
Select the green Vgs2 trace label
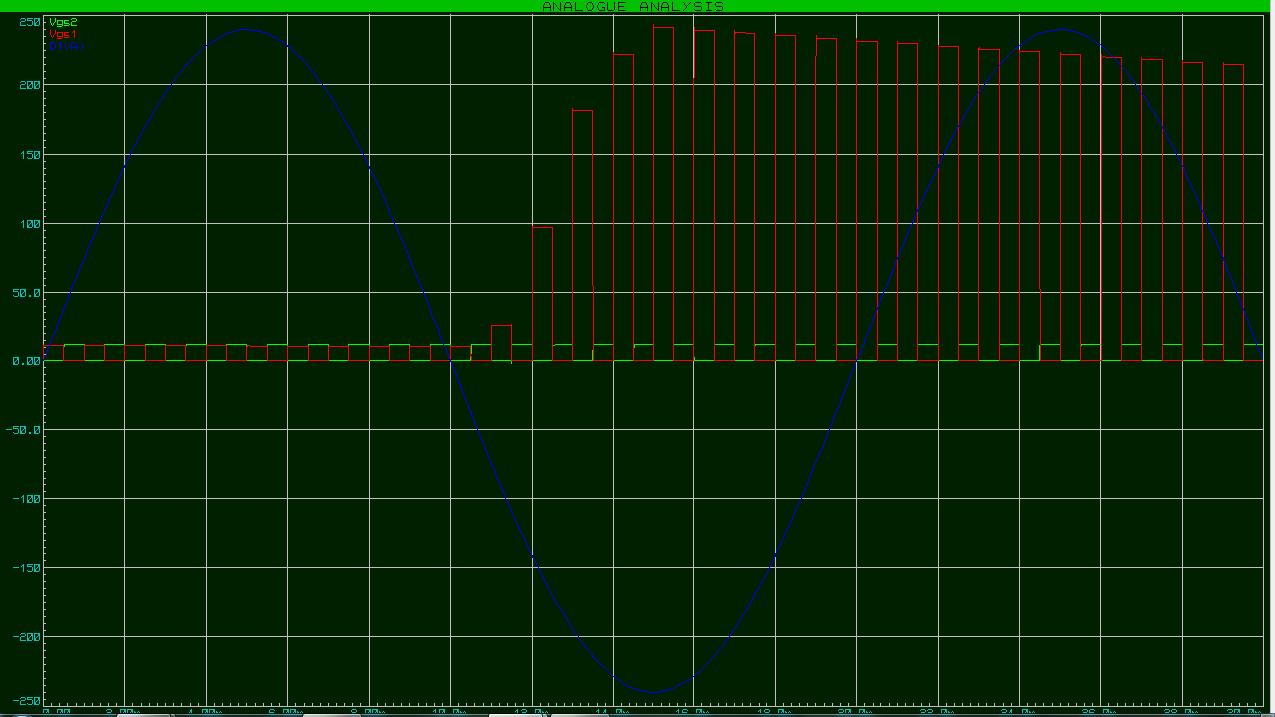click(62, 22)
